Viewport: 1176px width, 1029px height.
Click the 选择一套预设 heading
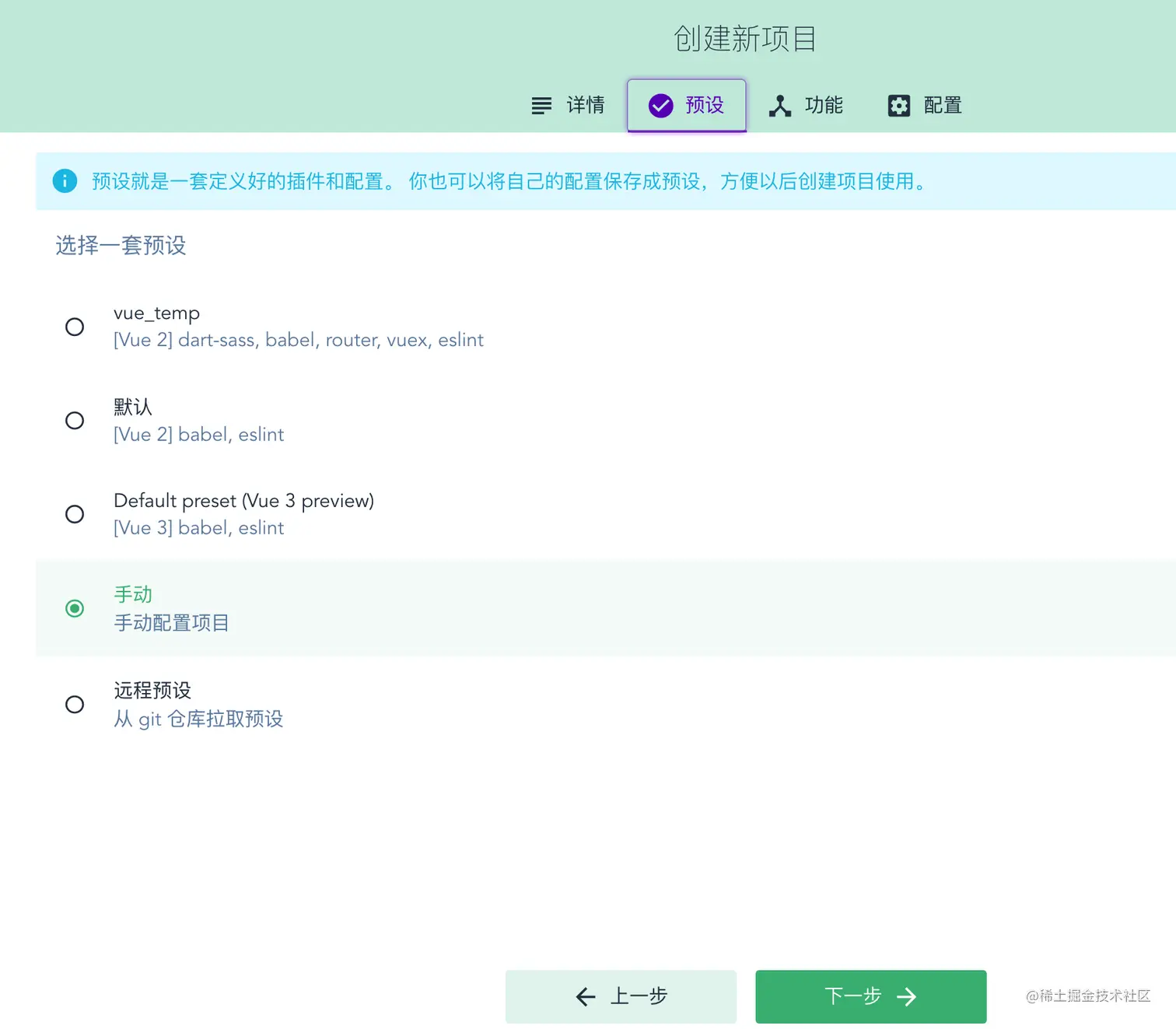click(x=121, y=246)
